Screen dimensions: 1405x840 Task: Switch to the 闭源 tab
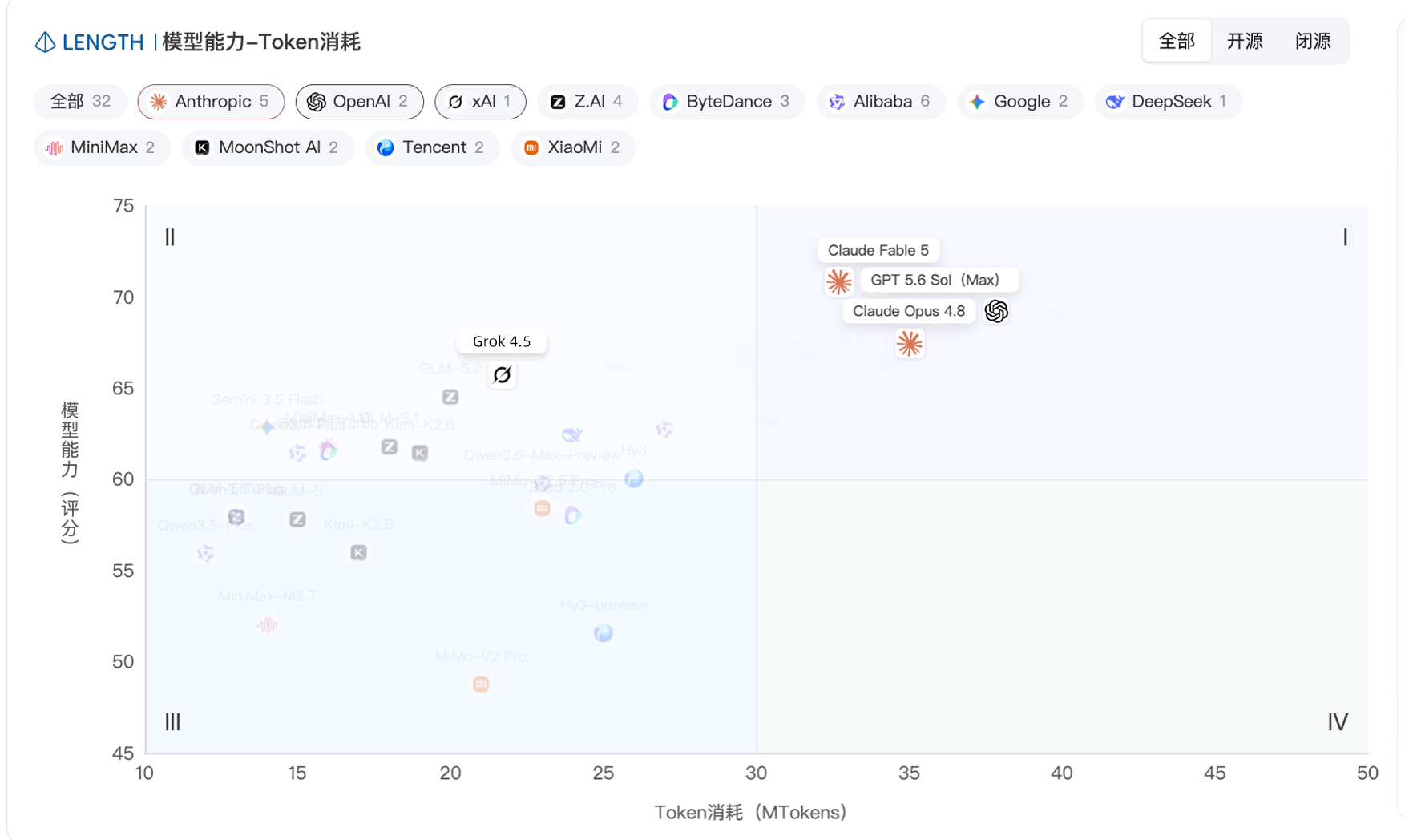click(1313, 41)
